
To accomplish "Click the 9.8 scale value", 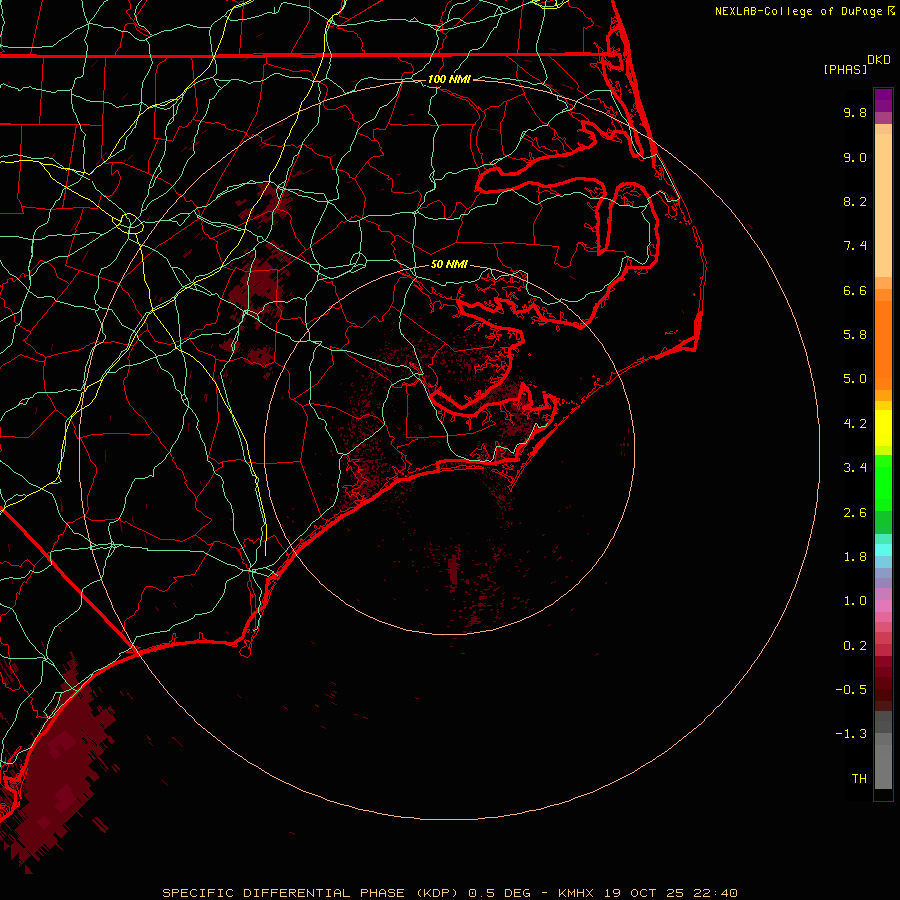I will pyautogui.click(x=855, y=112).
